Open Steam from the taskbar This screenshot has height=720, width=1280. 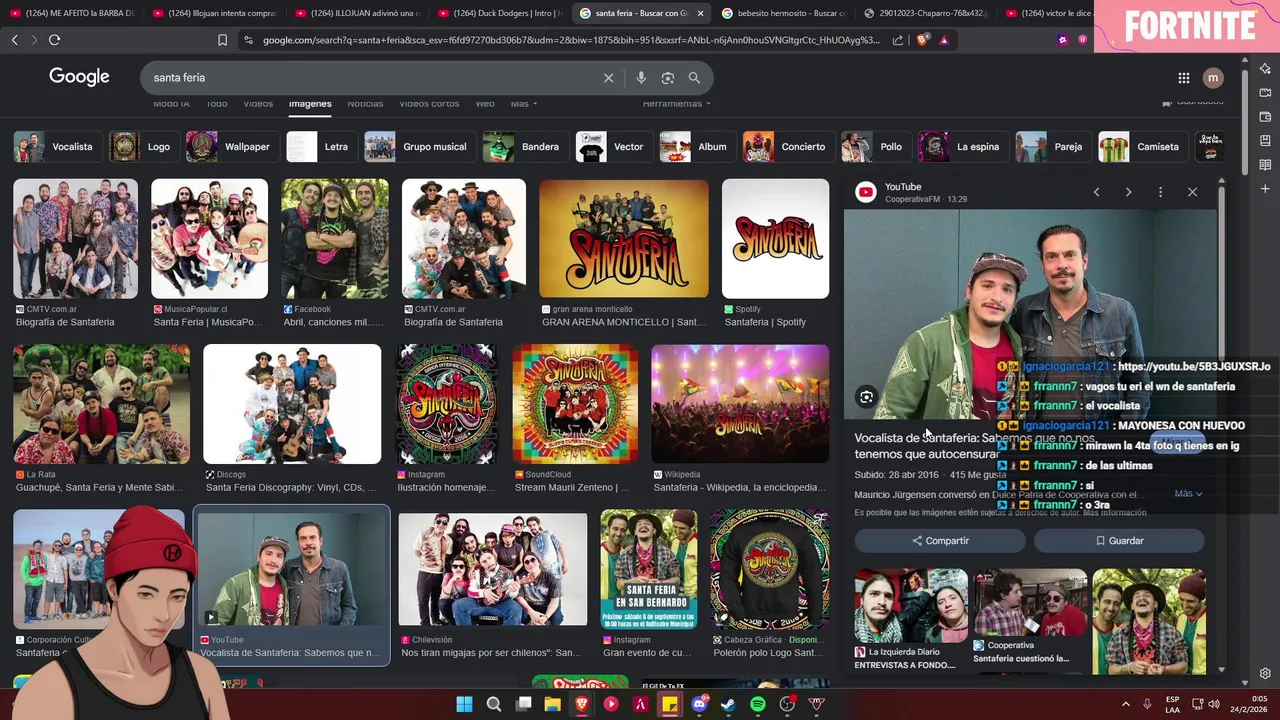(x=728, y=705)
